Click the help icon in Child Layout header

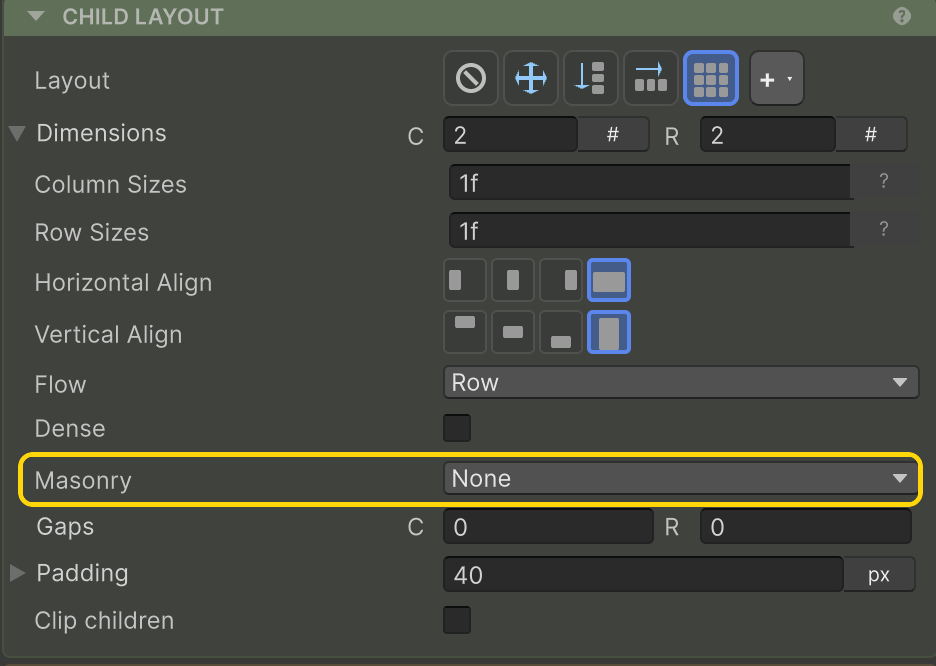point(902,16)
